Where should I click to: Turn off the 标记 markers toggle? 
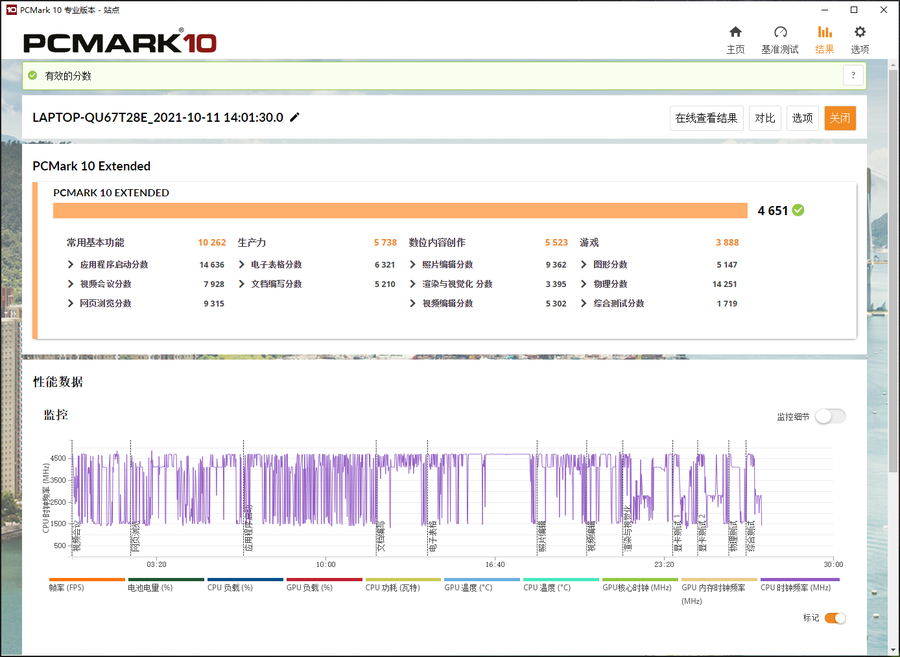click(834, 618)
